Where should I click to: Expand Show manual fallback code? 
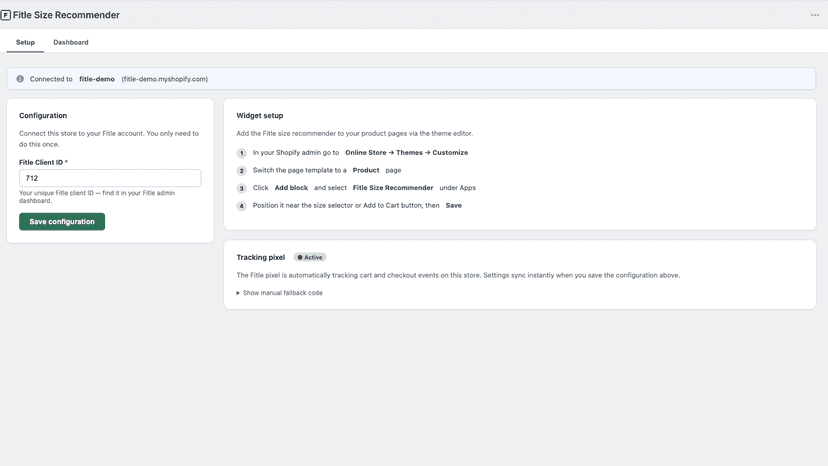point(279,293)
